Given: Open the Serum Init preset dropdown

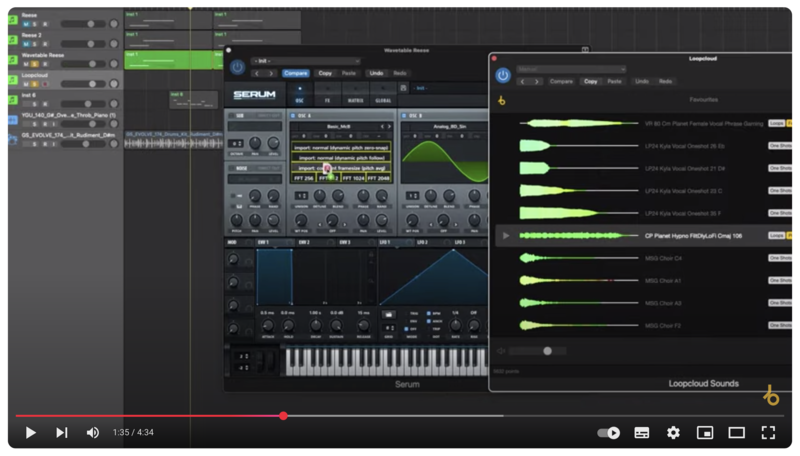Looking at the screenshot, I should (x=306, y=61).
